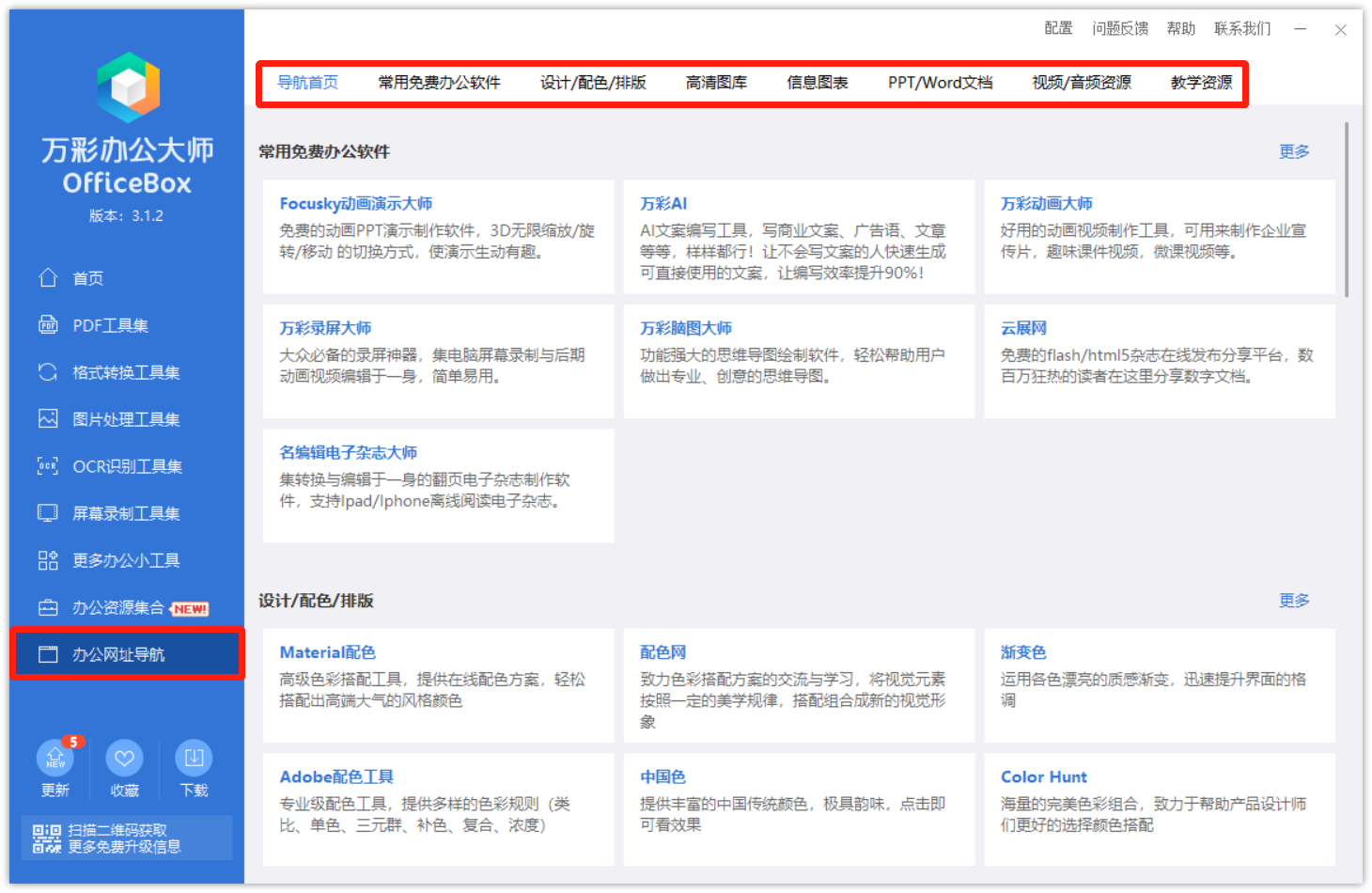
Task: Click the OfficeBox hexagon logo
Action: click(128, 87)
